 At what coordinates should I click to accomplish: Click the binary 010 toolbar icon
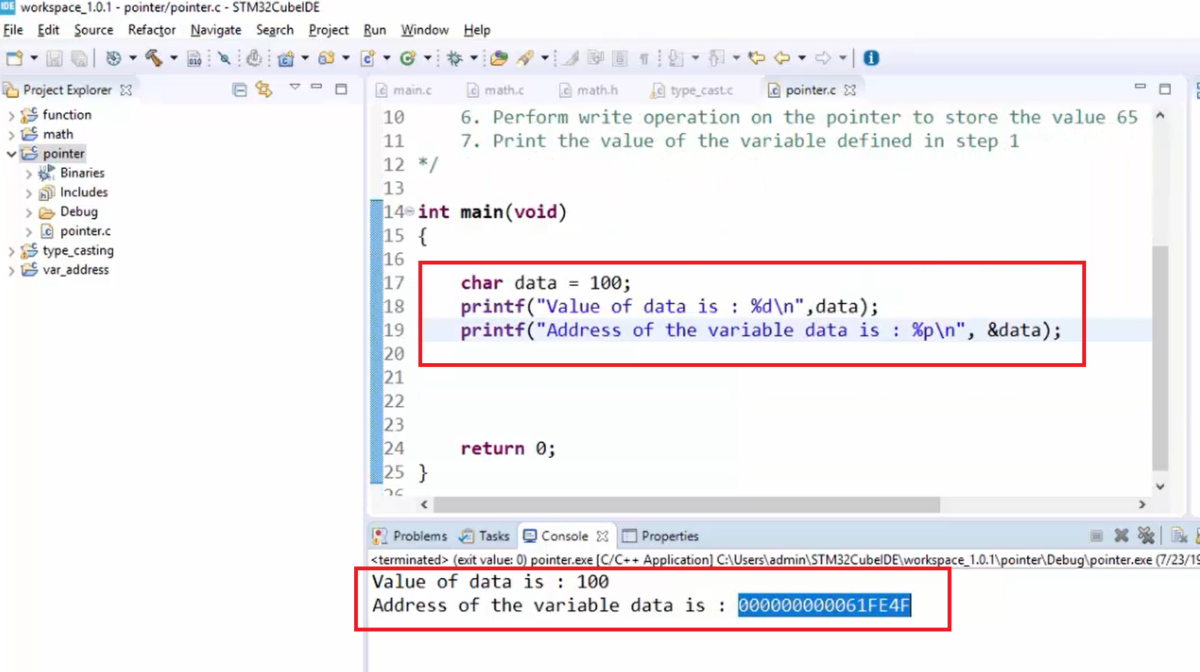[194, 59]
